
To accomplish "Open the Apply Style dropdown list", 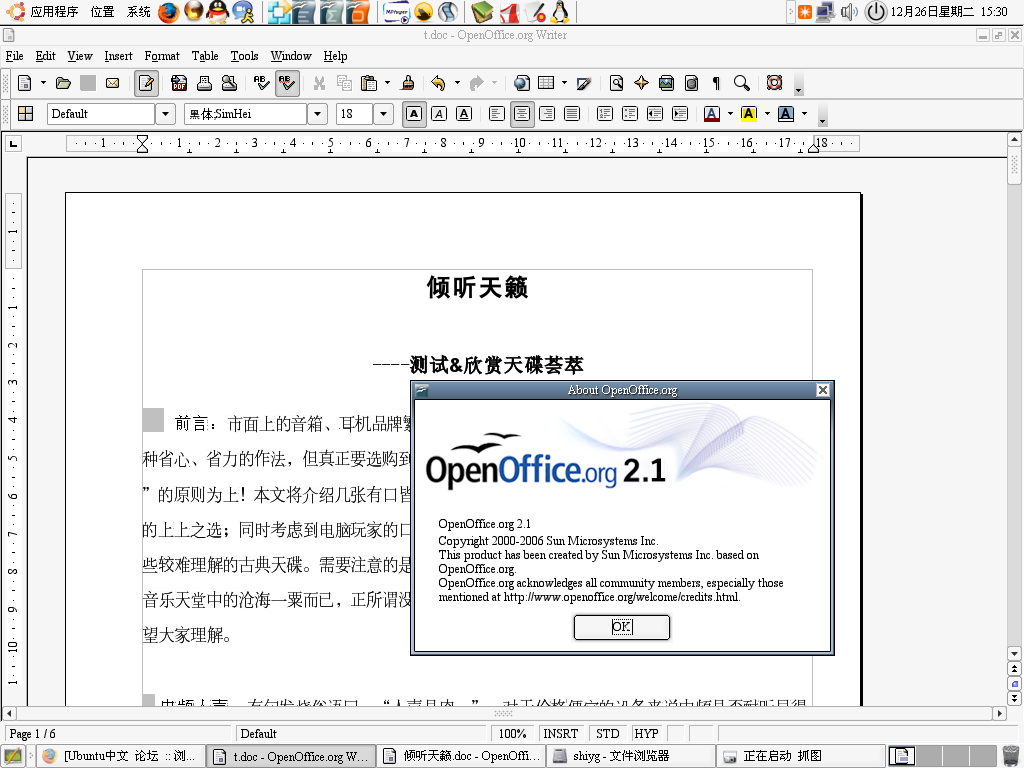I will [x=165, y=114].
